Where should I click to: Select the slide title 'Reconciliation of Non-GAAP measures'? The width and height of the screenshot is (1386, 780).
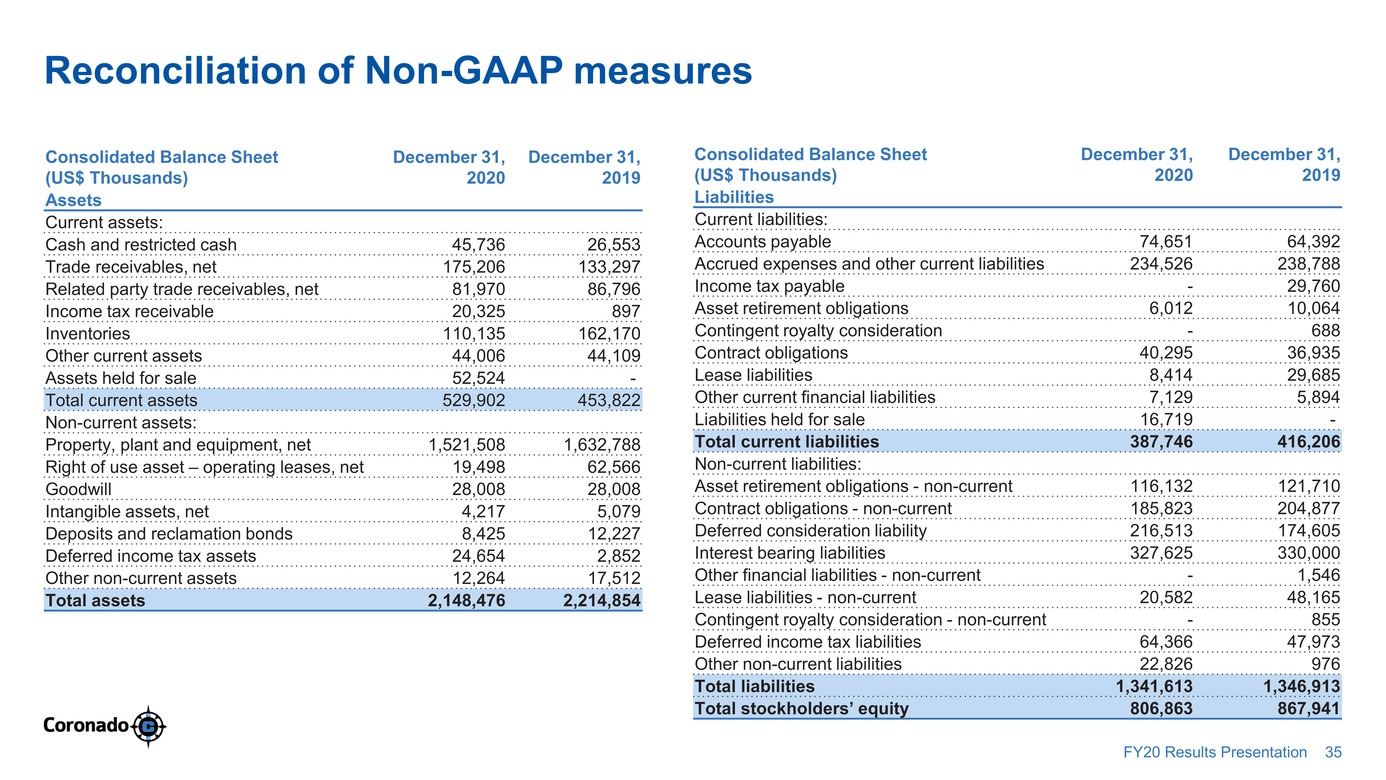pos(398,71)
